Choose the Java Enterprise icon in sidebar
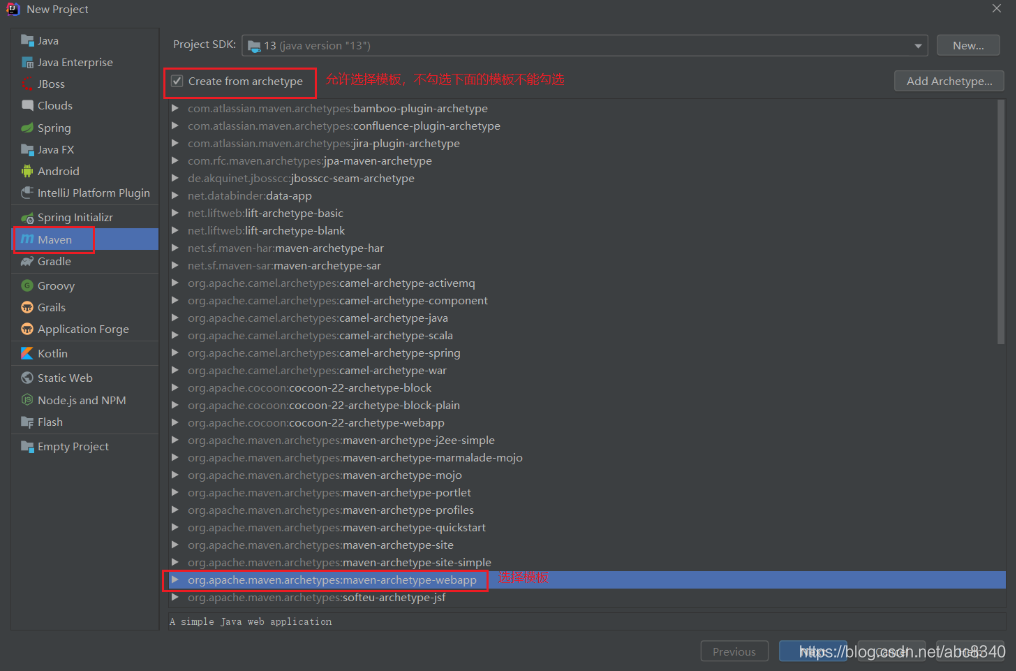The image size is (1016, 671). click(x=27, y=62)
